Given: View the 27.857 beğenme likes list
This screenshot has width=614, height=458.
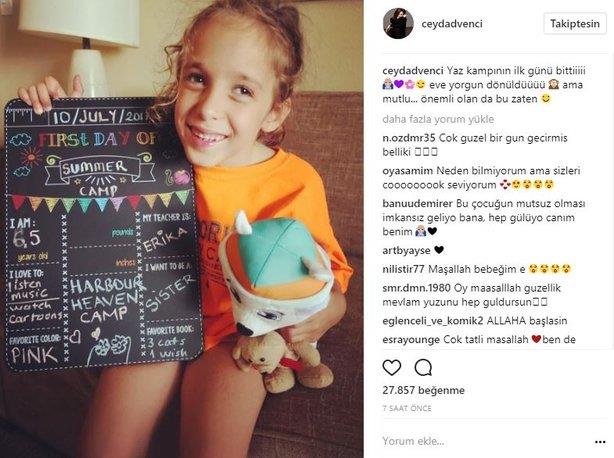Looking at the screenshot, I should pyautogui.click(x=424, y=390).
